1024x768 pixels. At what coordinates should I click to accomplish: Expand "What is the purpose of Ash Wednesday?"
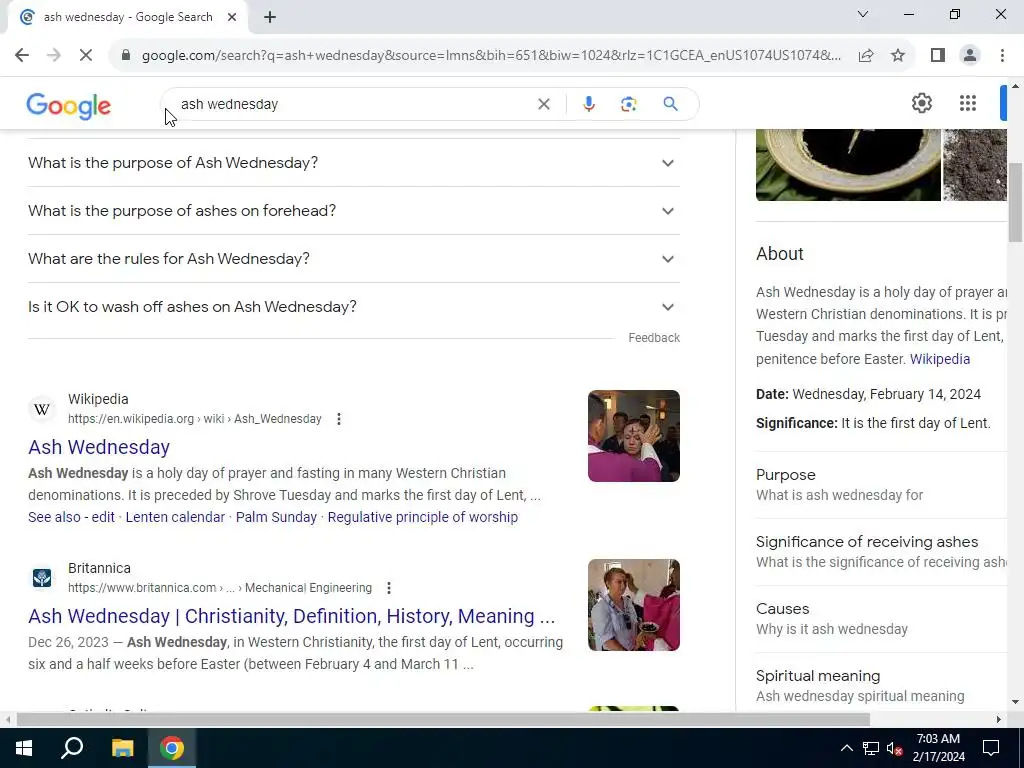tap(353, 163)
